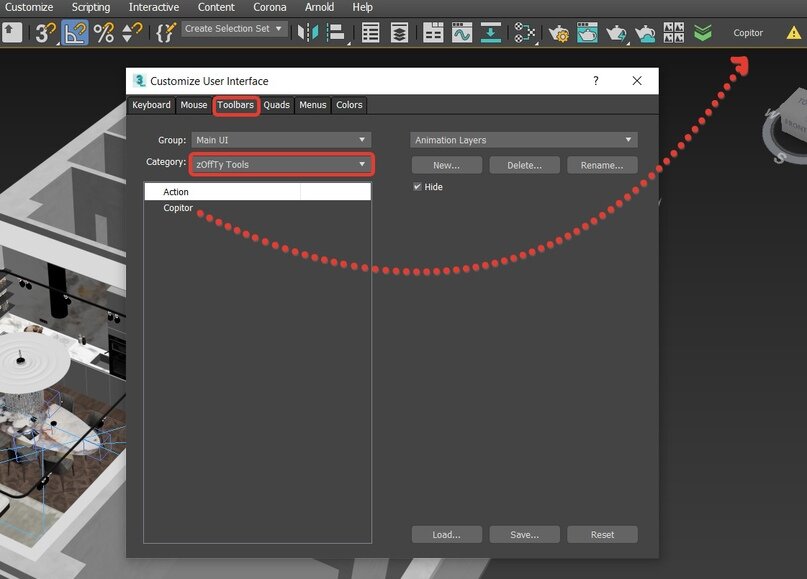Click the New... button
This screenshot has width=807, height=579.
pyautogui.click(x=447, y=165)
